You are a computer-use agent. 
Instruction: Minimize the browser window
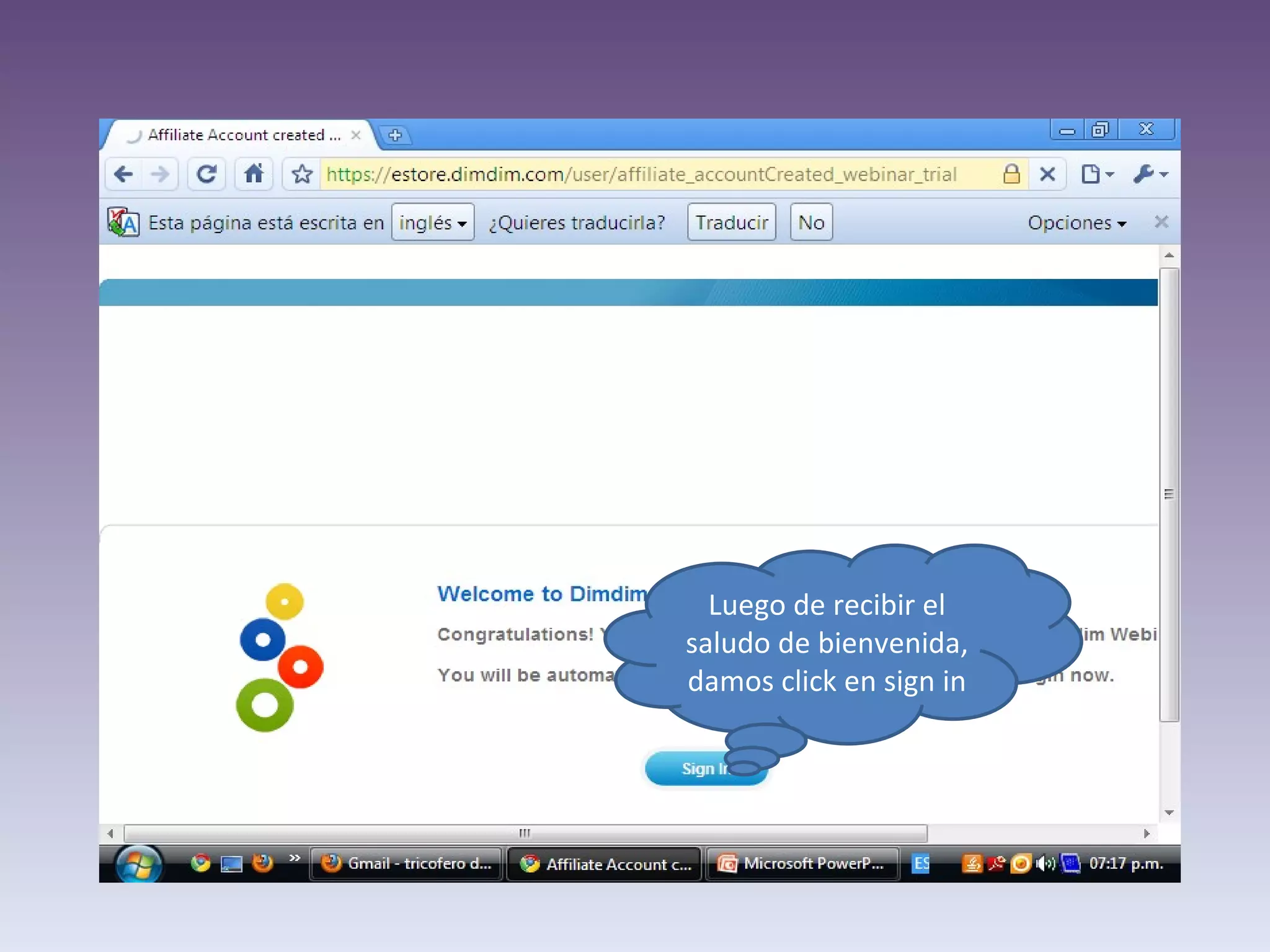coord(1067,130)
